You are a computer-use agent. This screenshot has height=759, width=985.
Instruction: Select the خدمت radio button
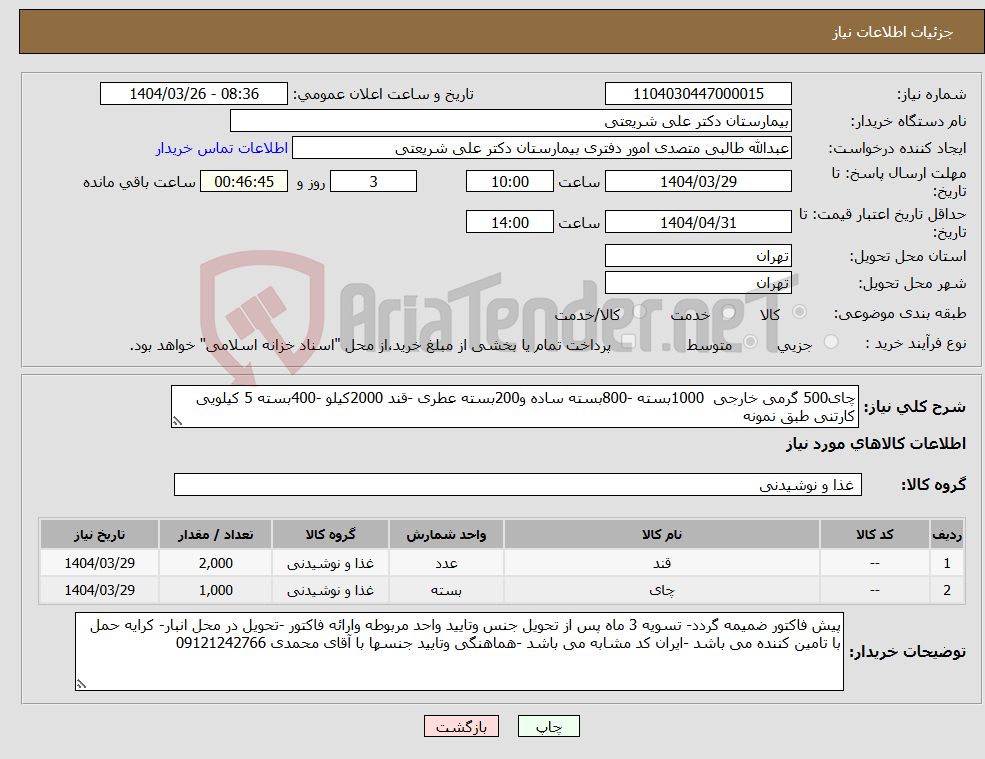point(729,312)
